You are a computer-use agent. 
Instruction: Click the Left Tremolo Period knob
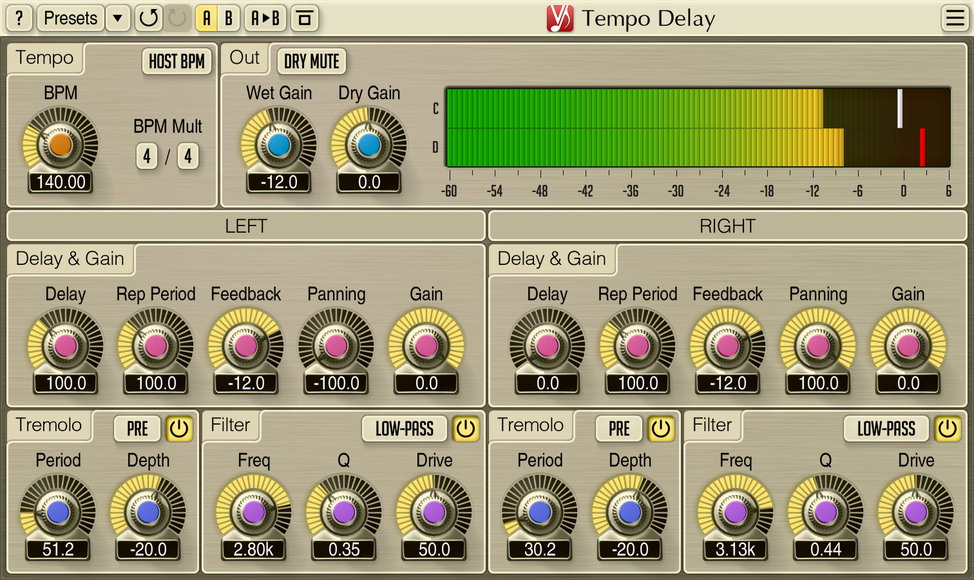click(x=58, y=512)
